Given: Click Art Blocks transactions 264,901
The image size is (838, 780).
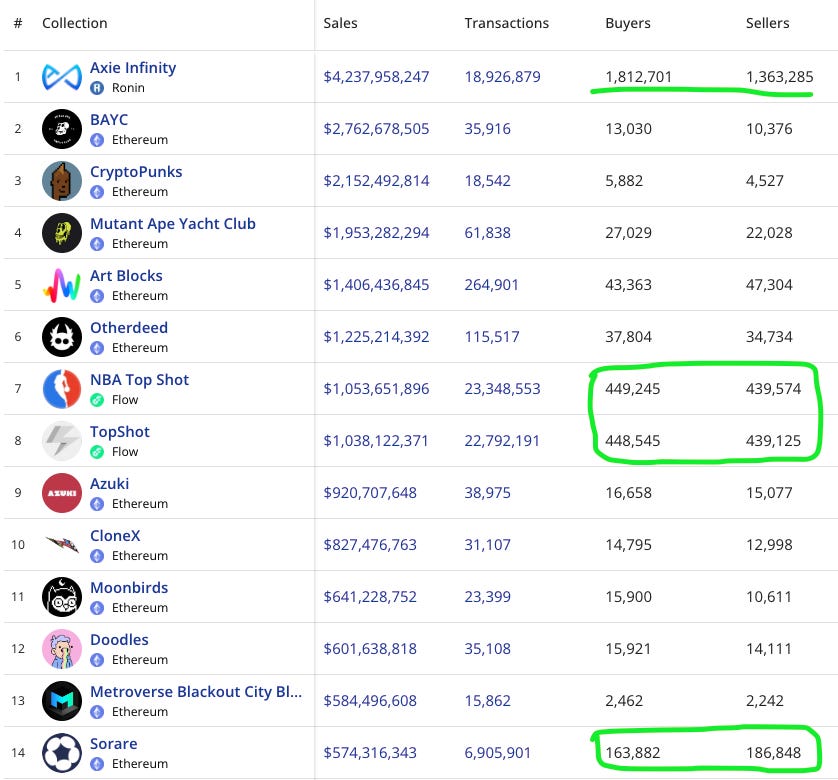Looking at the screenshot, I should pos(491,285).
